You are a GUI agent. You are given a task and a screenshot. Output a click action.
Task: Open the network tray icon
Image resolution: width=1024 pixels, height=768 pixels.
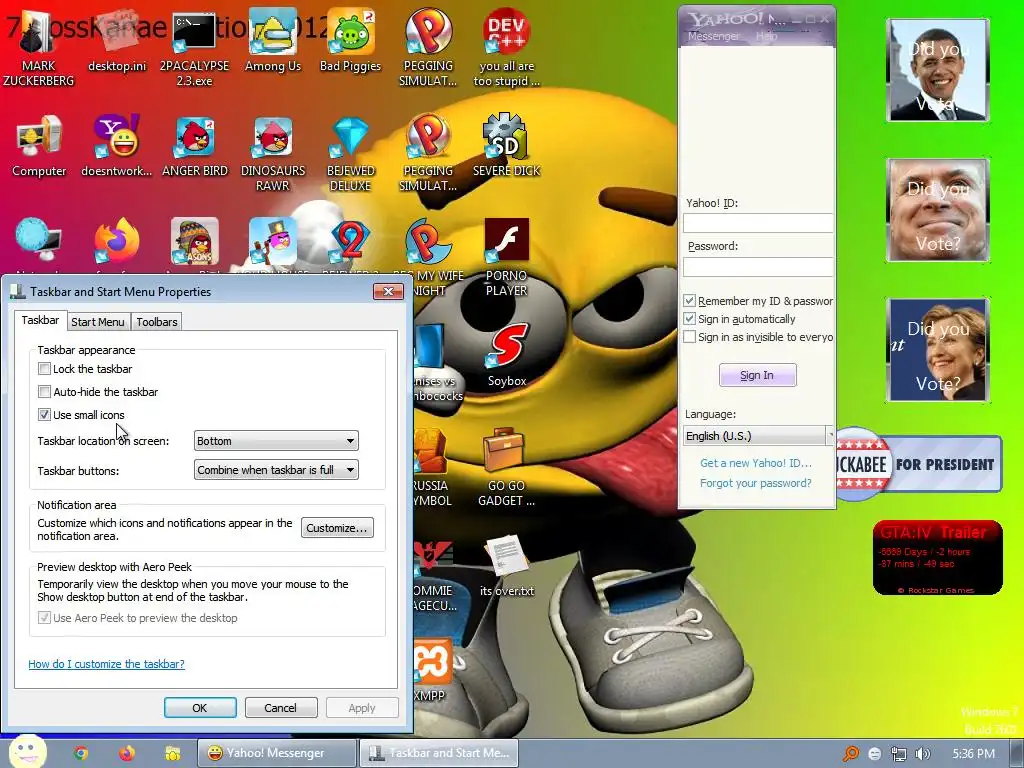click(899, 754)
